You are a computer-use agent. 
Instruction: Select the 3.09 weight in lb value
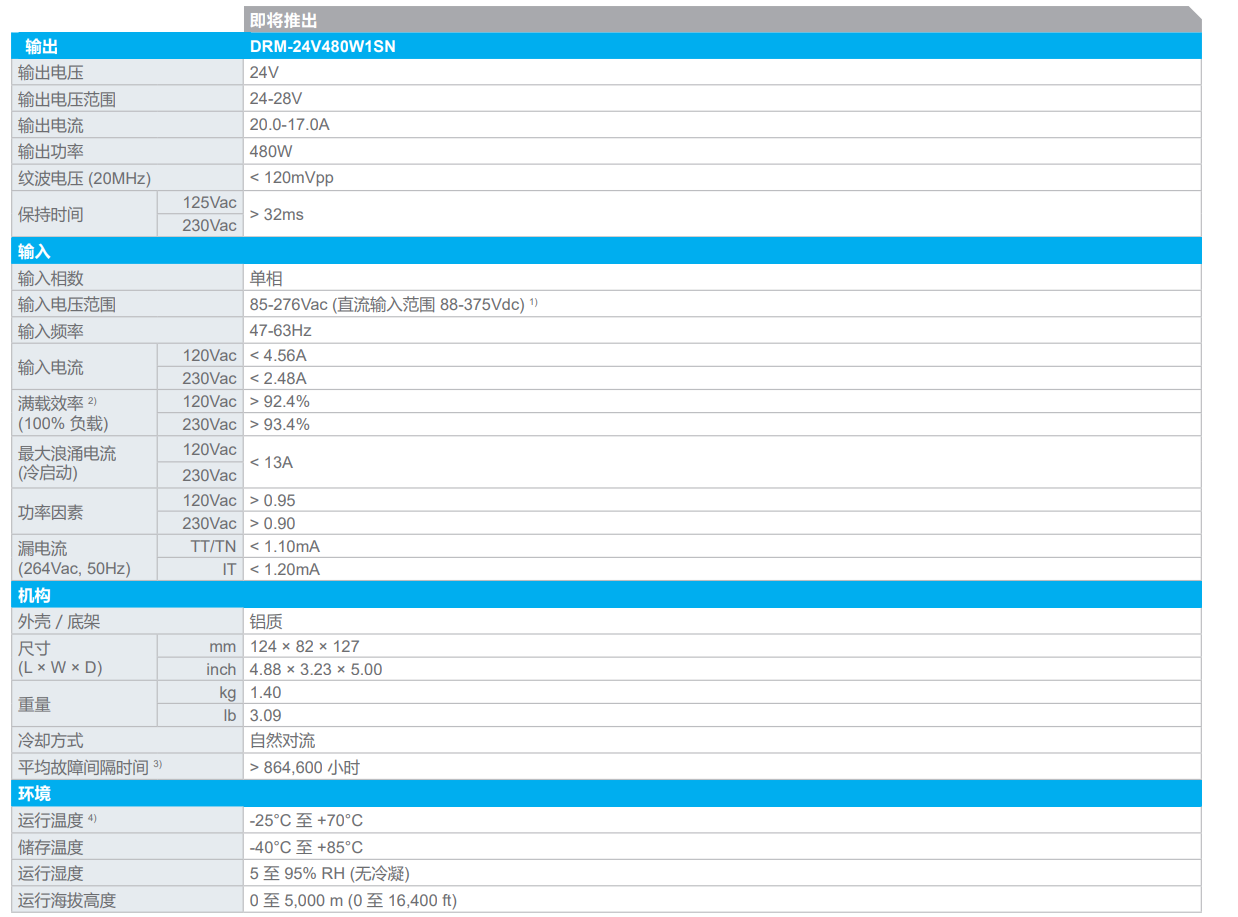click(x=266, y=715)
